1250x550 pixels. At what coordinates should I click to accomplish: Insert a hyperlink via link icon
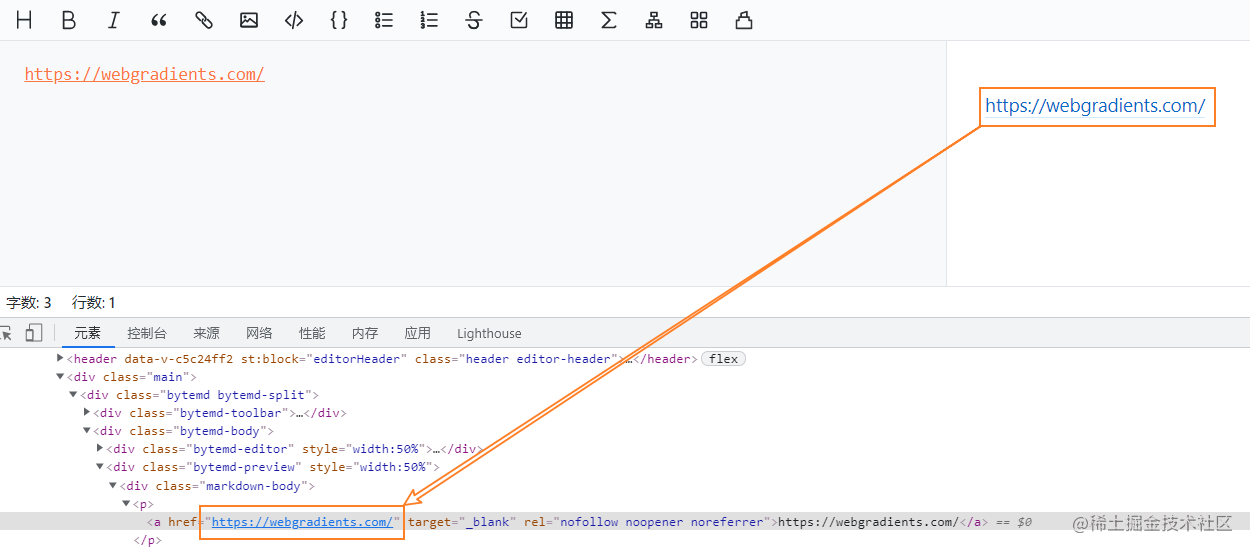pyautogui.click(x=204, y=20)
